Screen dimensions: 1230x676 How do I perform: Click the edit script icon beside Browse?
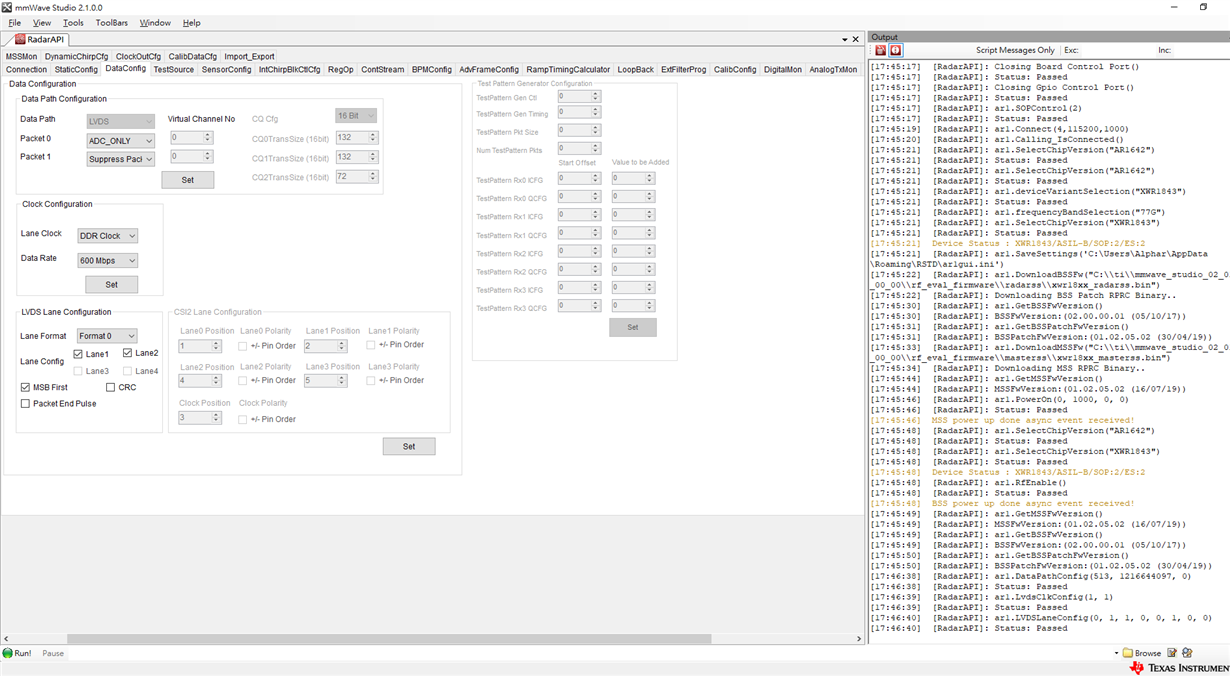pos(1172,653)
